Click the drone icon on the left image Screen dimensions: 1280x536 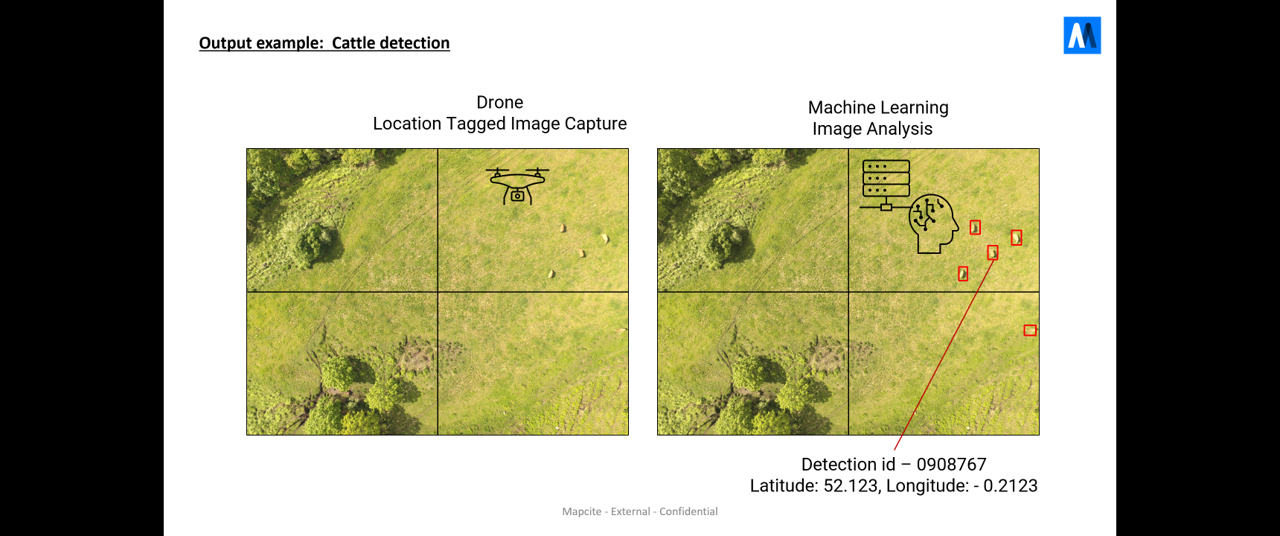pyautogui.click(x=517, y=186)
